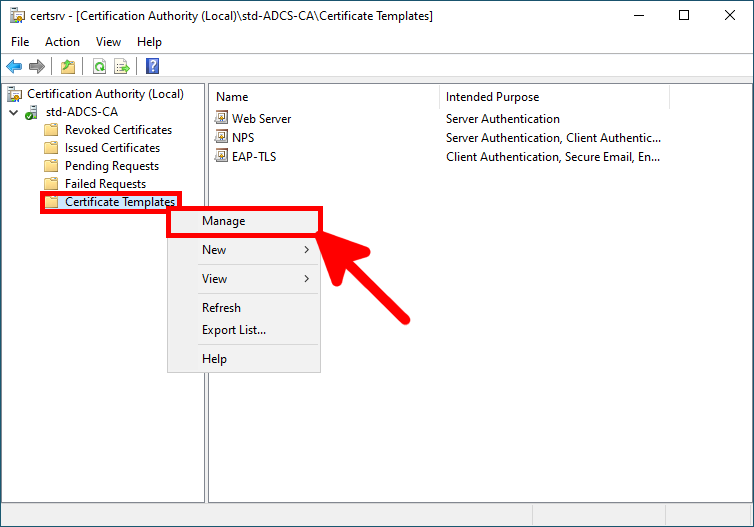Select the Certificate Templates tree item
Viewport: 754px width, 527px height.
[x=120, y=202]
